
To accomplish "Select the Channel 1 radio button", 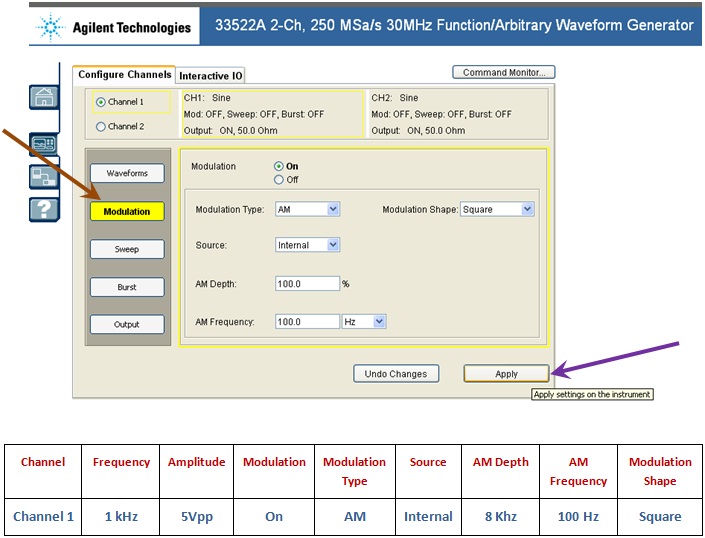I will (100, 102).
